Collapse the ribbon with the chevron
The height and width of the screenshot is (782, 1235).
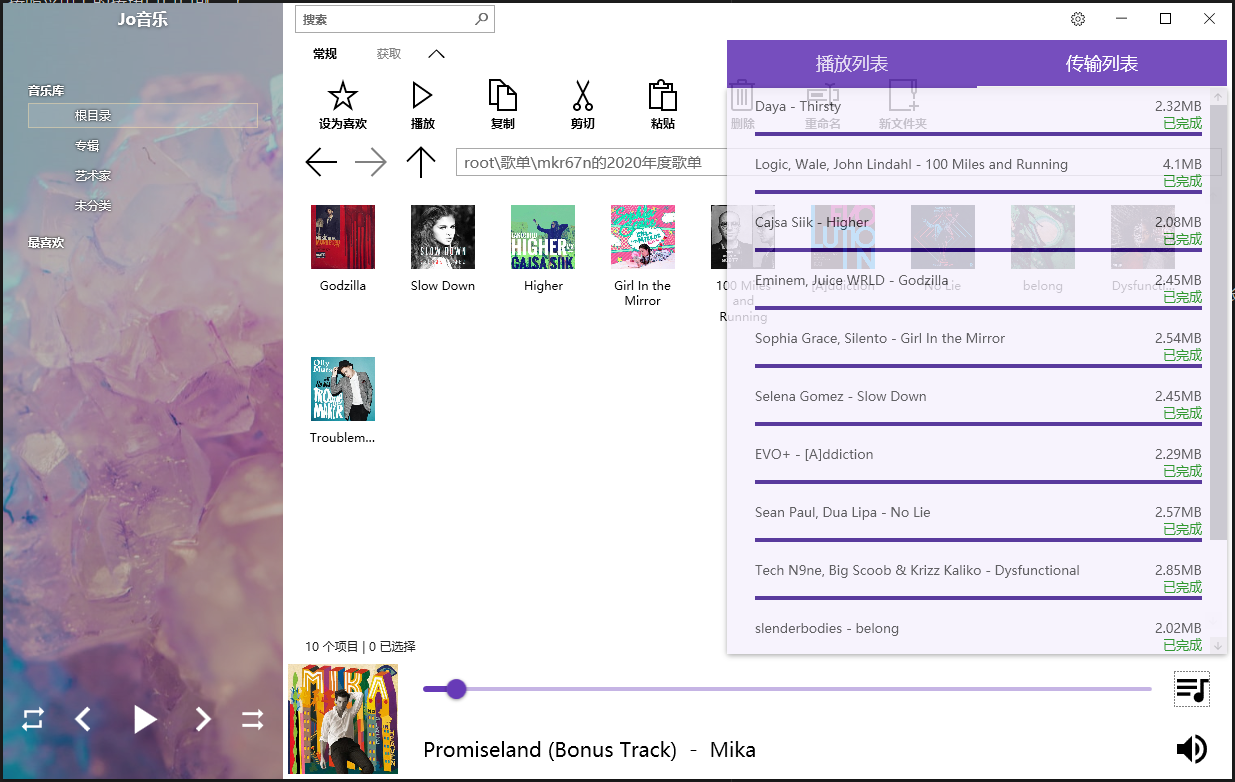coord(436,54)
